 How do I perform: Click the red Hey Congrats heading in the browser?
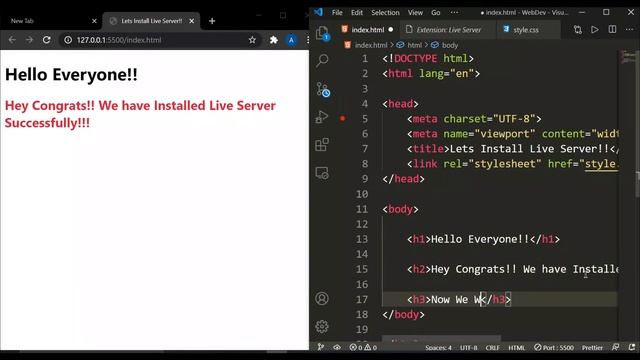[140, 114]
